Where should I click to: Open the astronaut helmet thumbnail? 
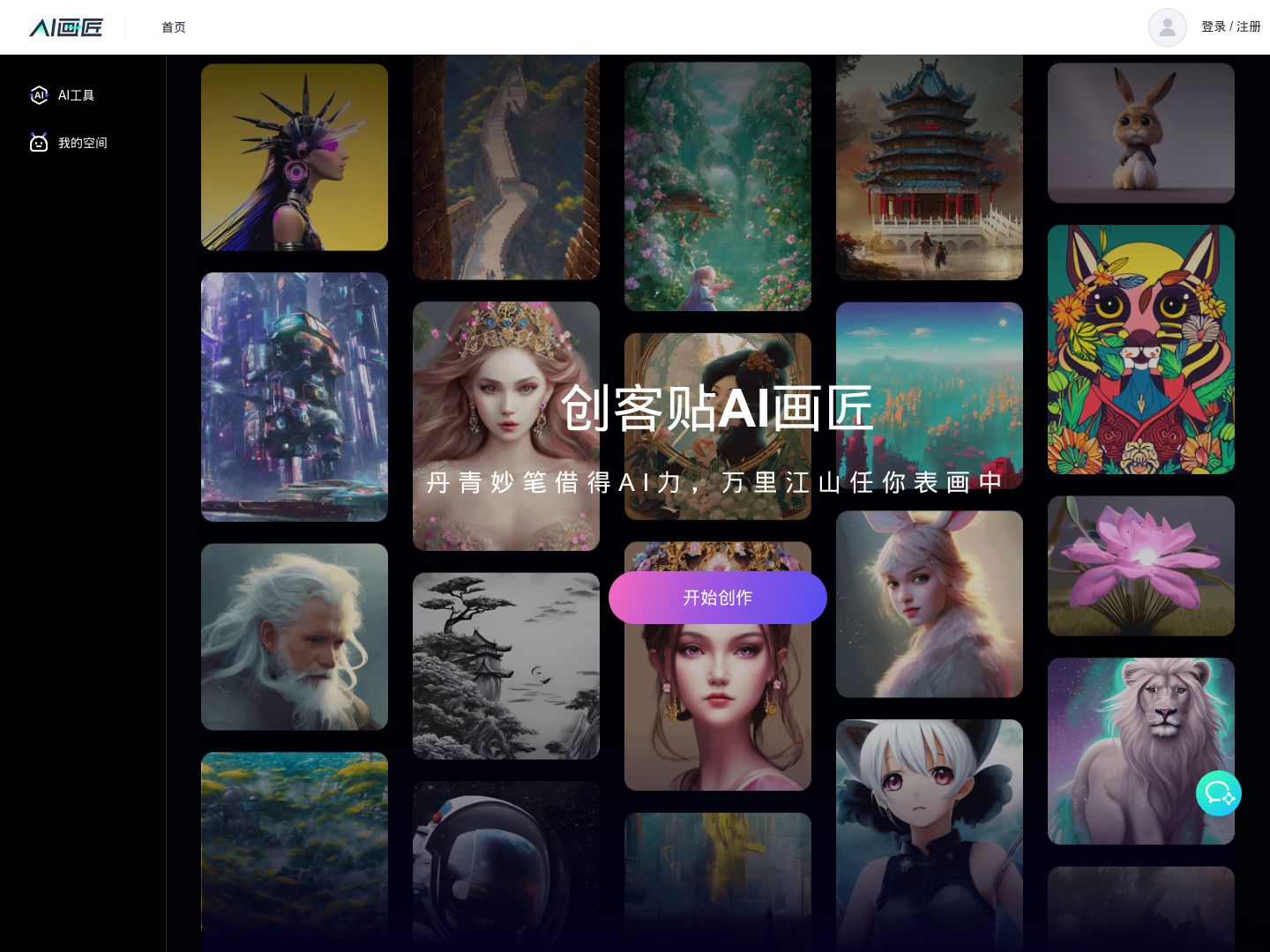[x=506, y=866]
